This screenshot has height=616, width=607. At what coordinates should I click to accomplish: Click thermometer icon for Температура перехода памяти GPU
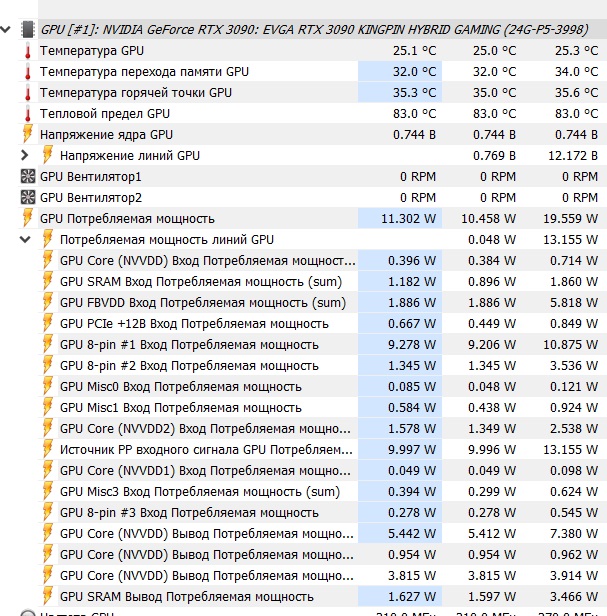pyautogui.click(x=28, y=72)
